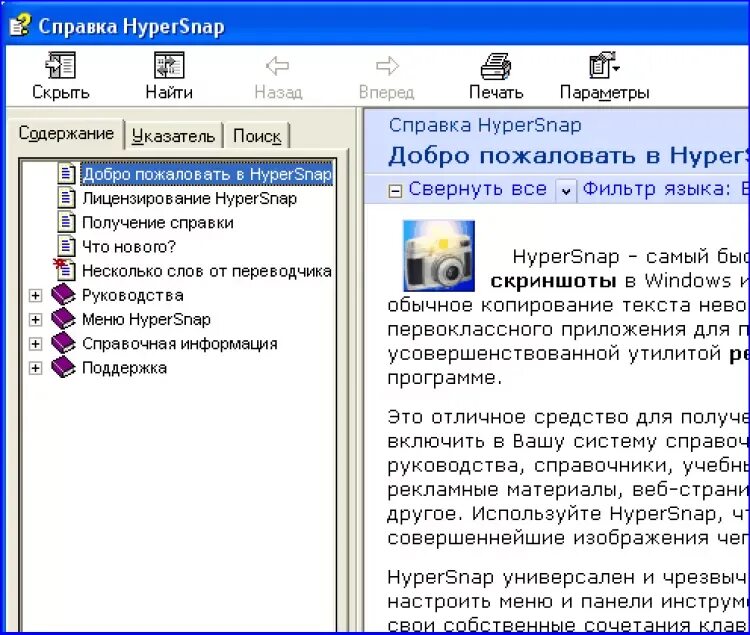Click the Скрыть (Hide) toolbar icon
This screenshot has height=635, width=750.
[x=61, y=66]
